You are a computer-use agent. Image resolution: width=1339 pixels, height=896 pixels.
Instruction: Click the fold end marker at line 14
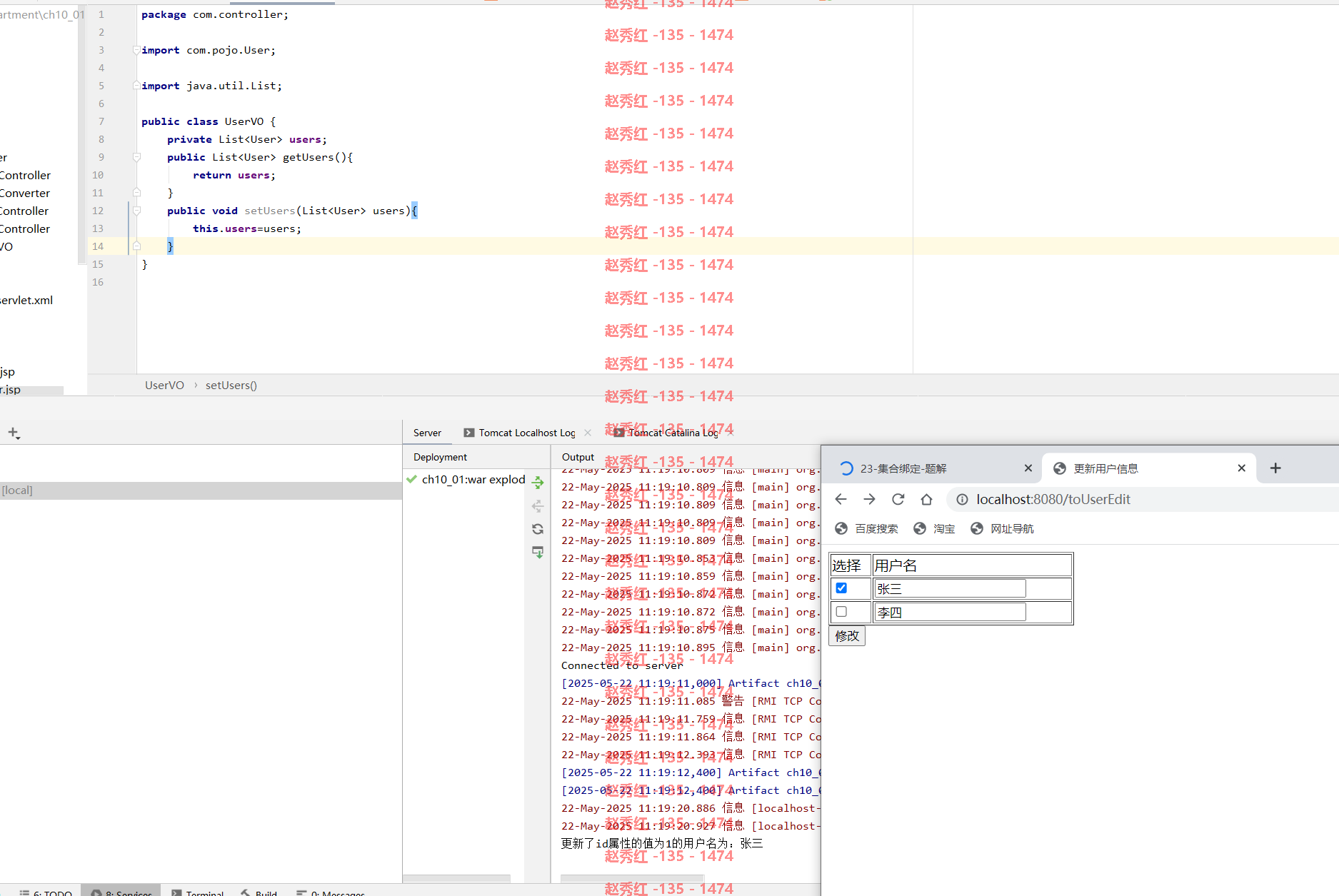(x=136, y=246)
